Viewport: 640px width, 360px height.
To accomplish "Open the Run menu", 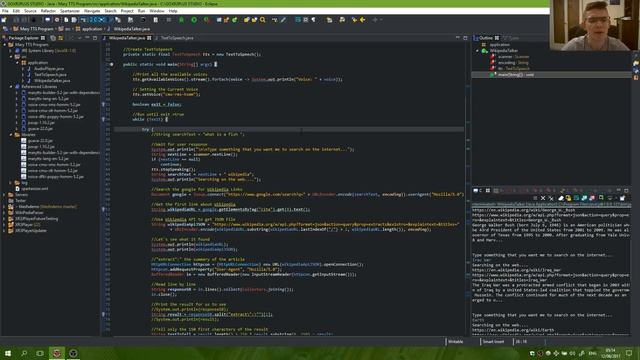I will click(141, 11).
